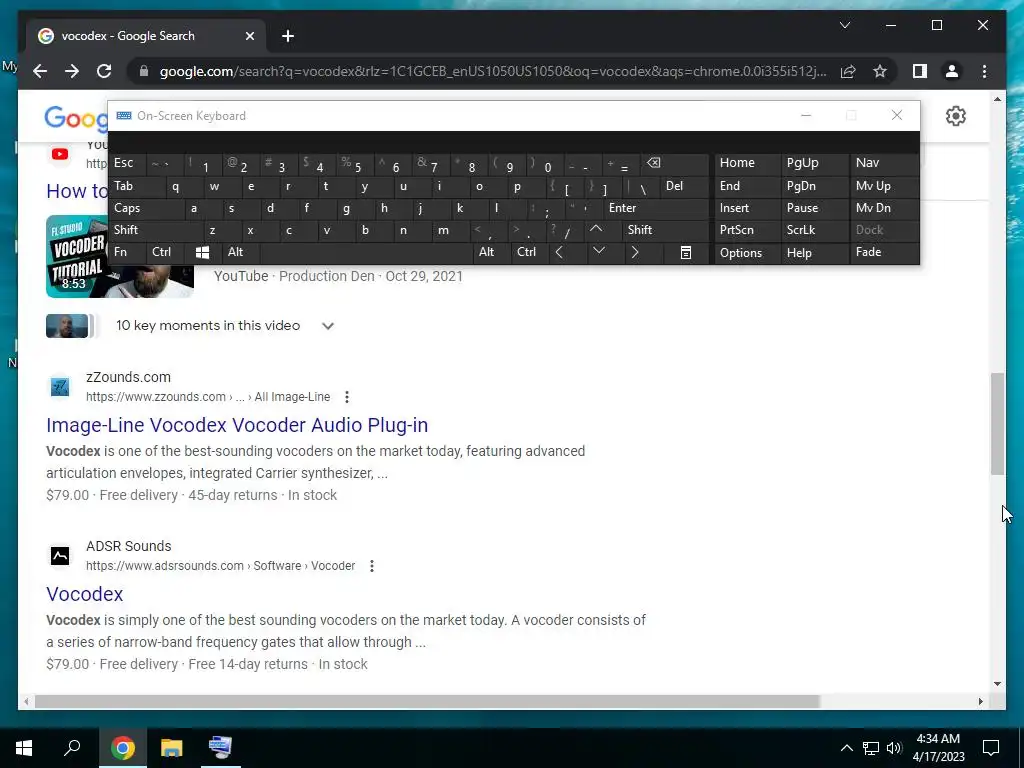Click Esc key on On-Screen Keyboard
The height and width of the screenshot is (768, 1024).
tap(127, 163)
